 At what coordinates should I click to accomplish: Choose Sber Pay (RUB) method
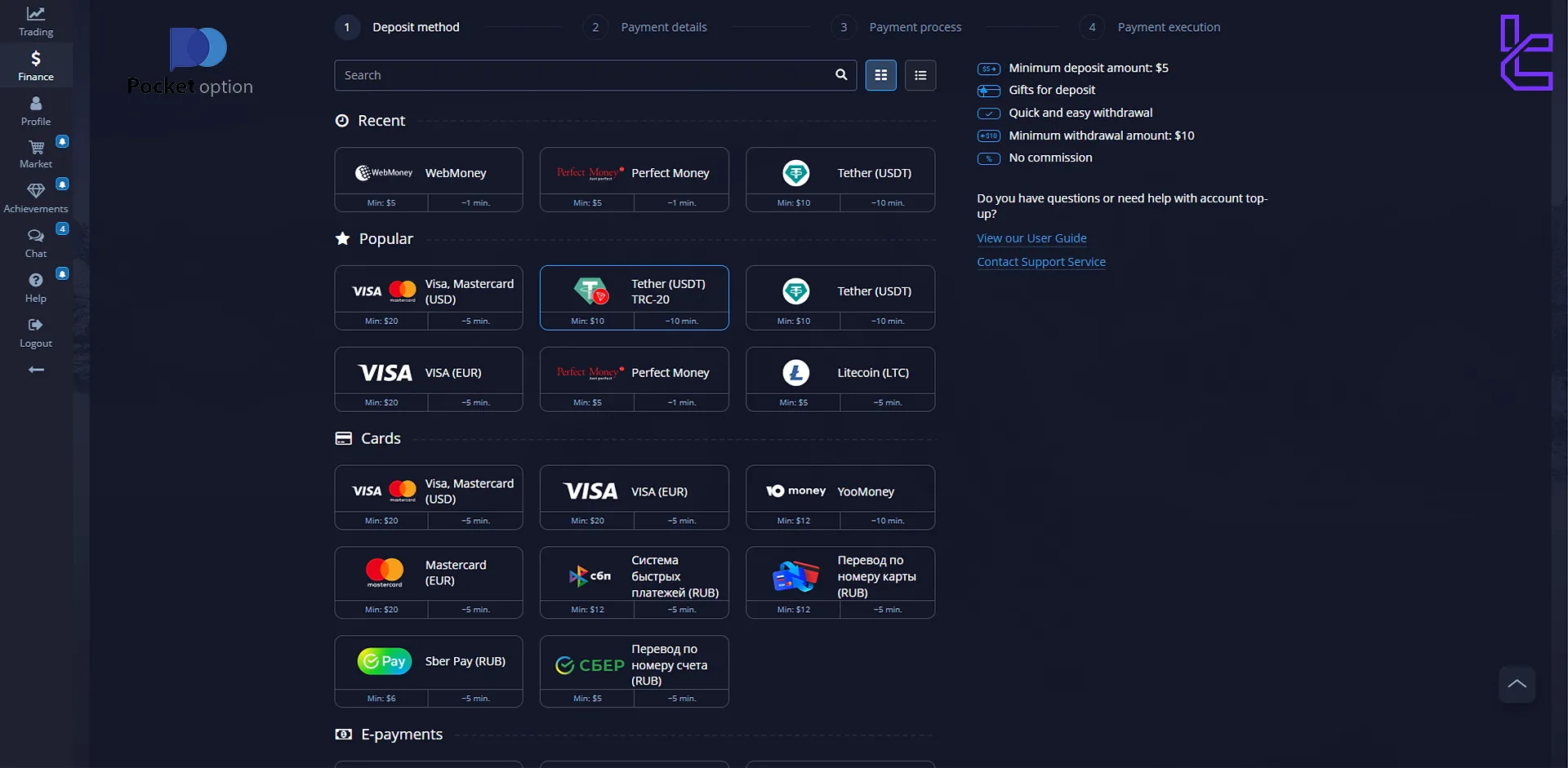pos(429,672)
